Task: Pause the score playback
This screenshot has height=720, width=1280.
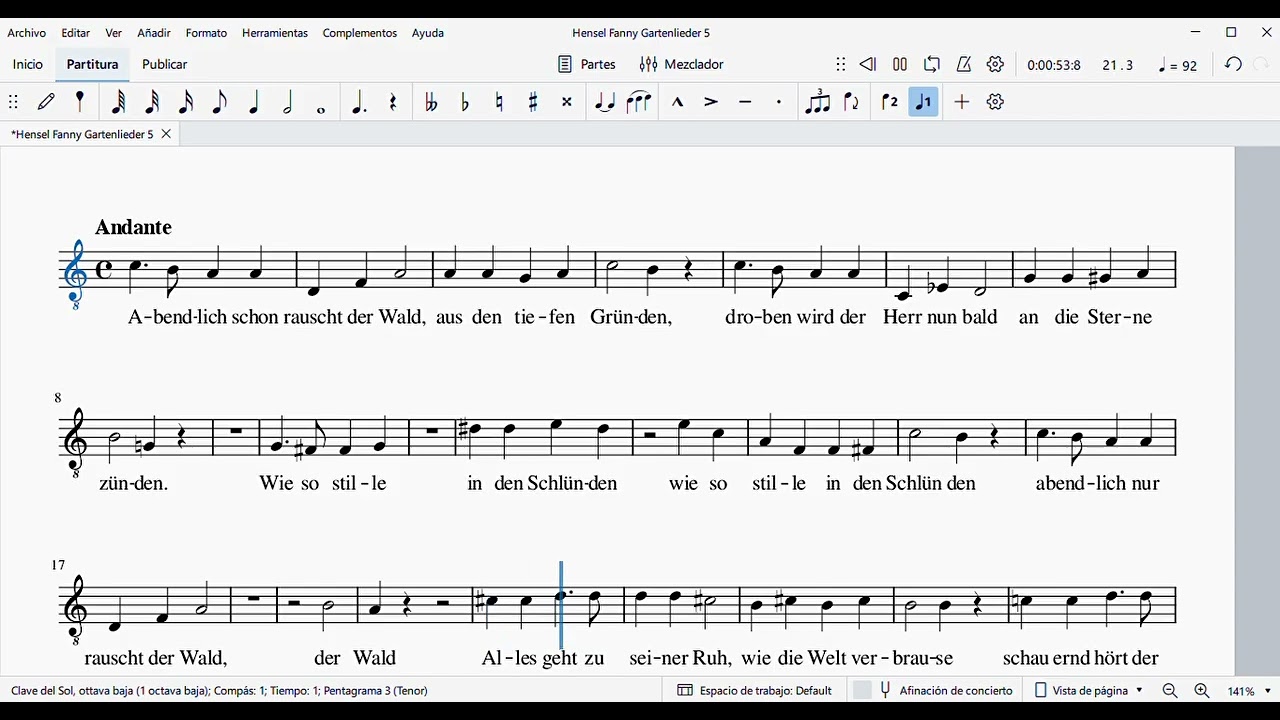Action: click(x=900, y=64)
